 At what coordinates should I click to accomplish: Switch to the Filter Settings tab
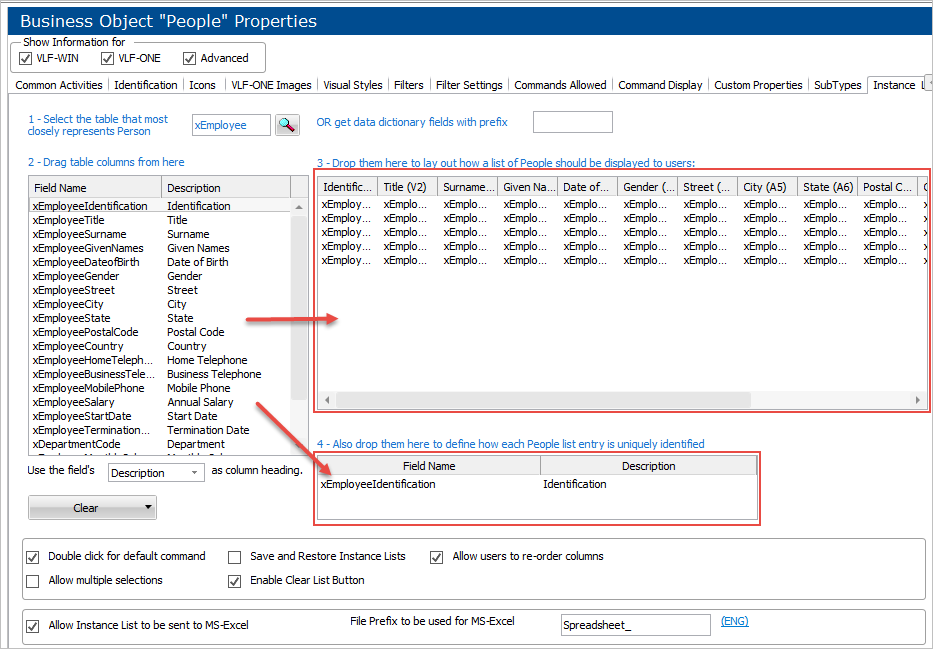click(x=469, y=85)
